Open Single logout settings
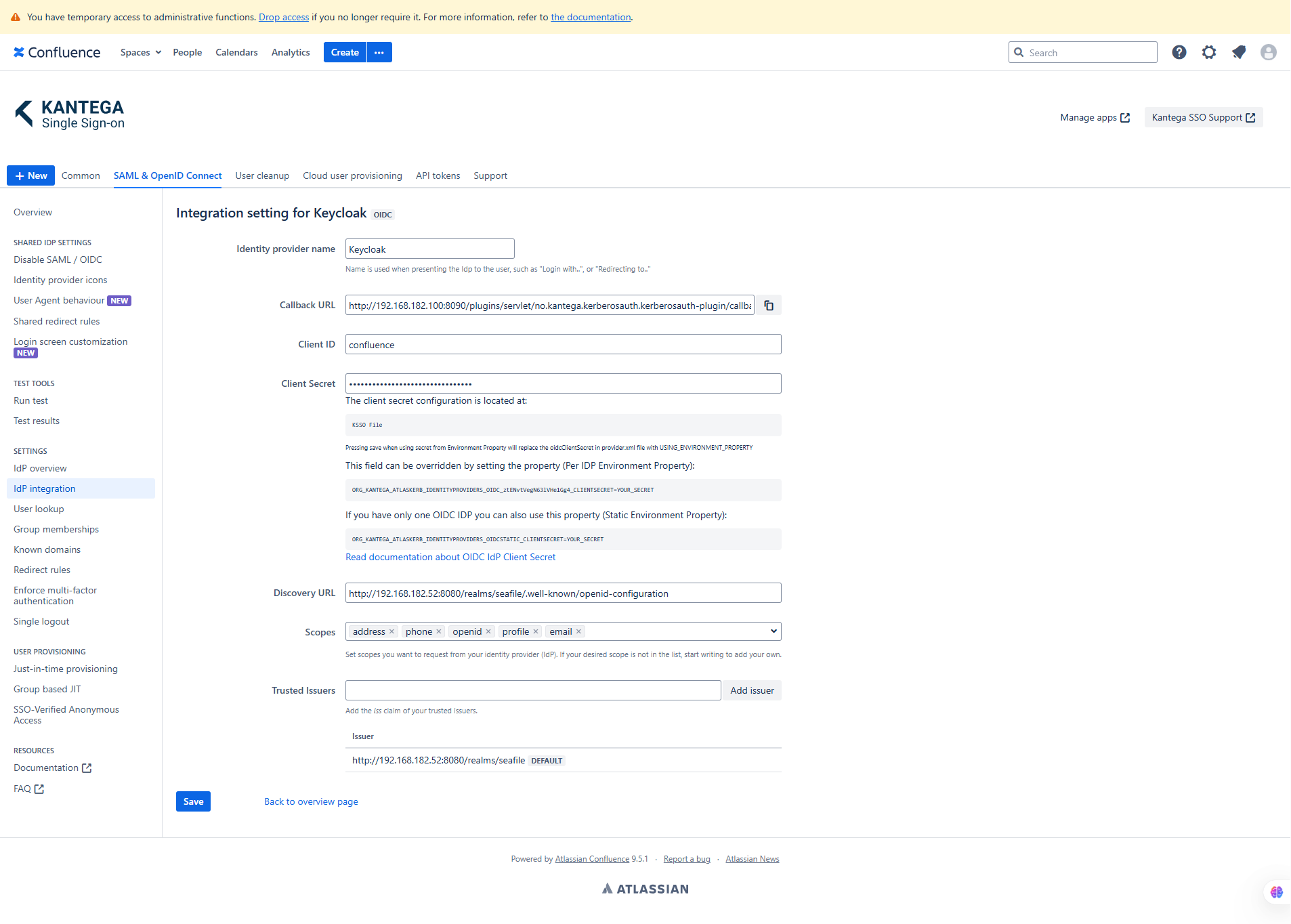This screenshot has width=1291, height=924. [41, 621]
